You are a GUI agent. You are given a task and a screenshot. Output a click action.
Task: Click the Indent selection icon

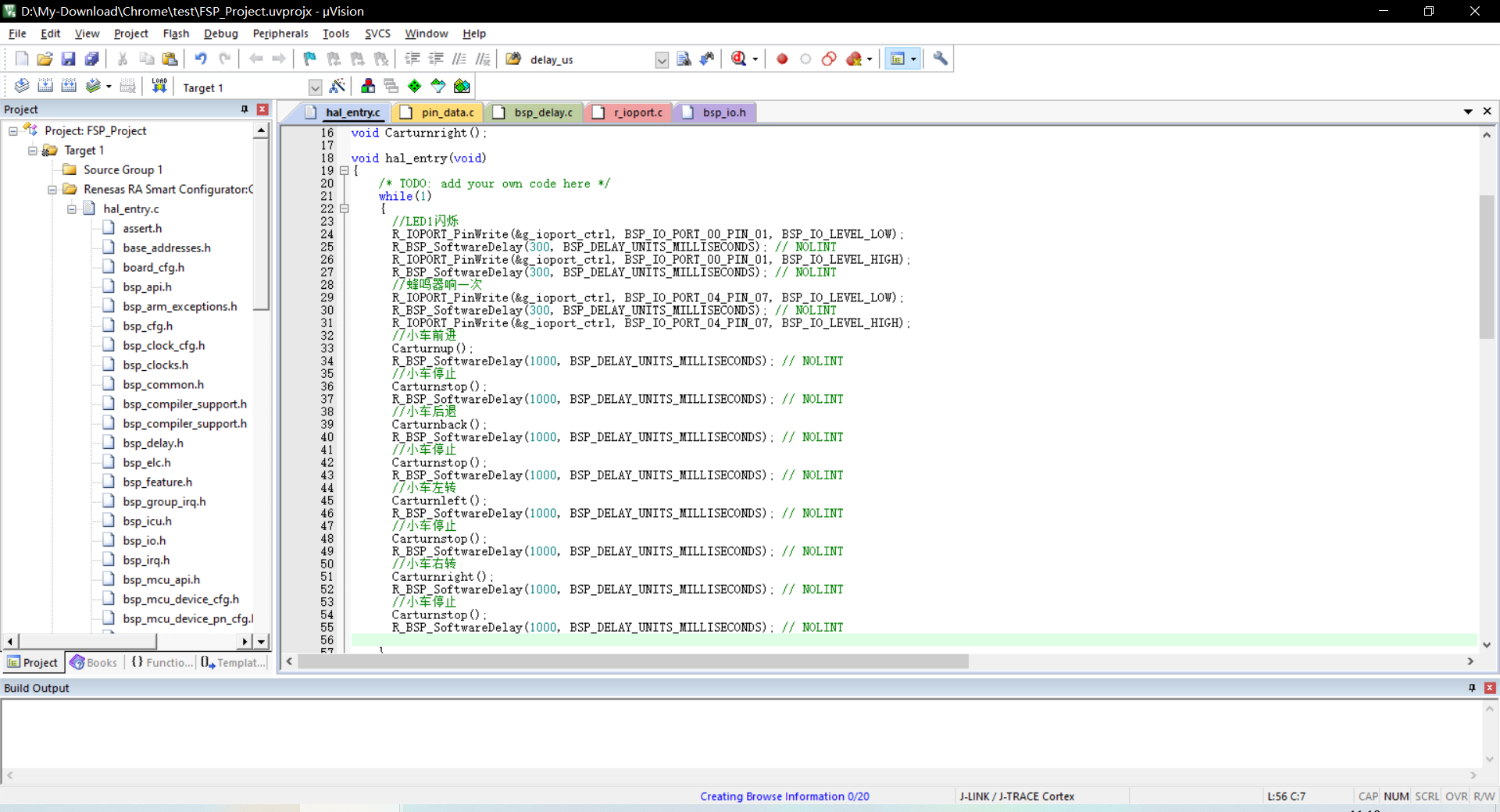pyautogui.click(x=412, y=59)
